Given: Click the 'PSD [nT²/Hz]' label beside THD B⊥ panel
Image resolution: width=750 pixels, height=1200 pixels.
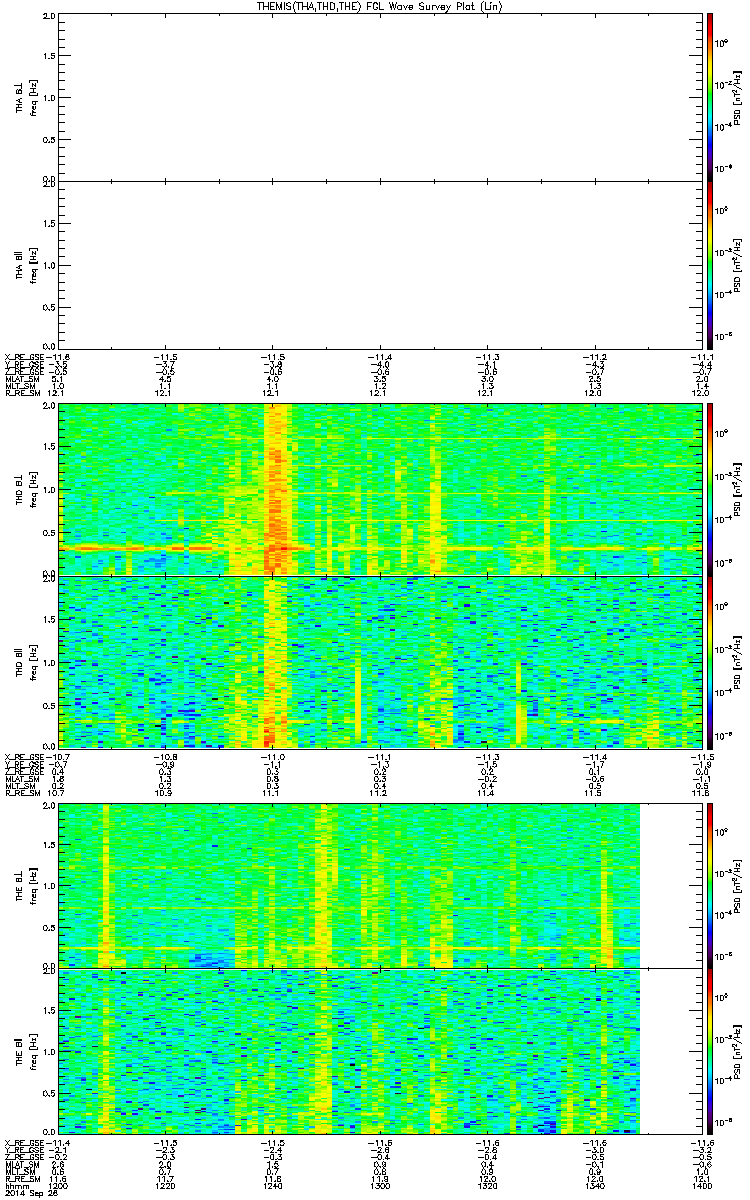Looking at the screenshot, I should [738, 489].
